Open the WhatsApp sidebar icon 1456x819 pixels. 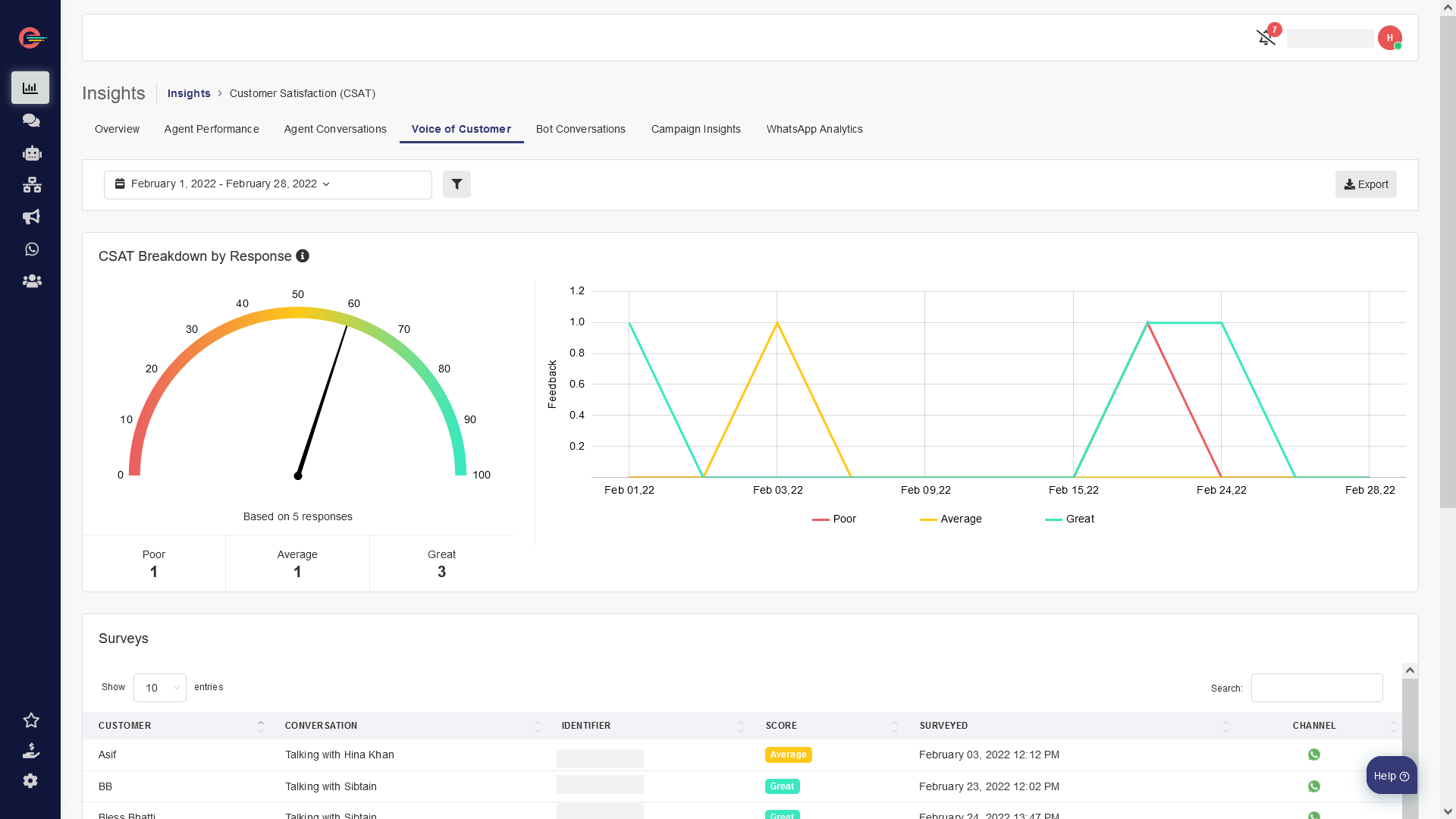pyautogui.click(x=31, y=249)
